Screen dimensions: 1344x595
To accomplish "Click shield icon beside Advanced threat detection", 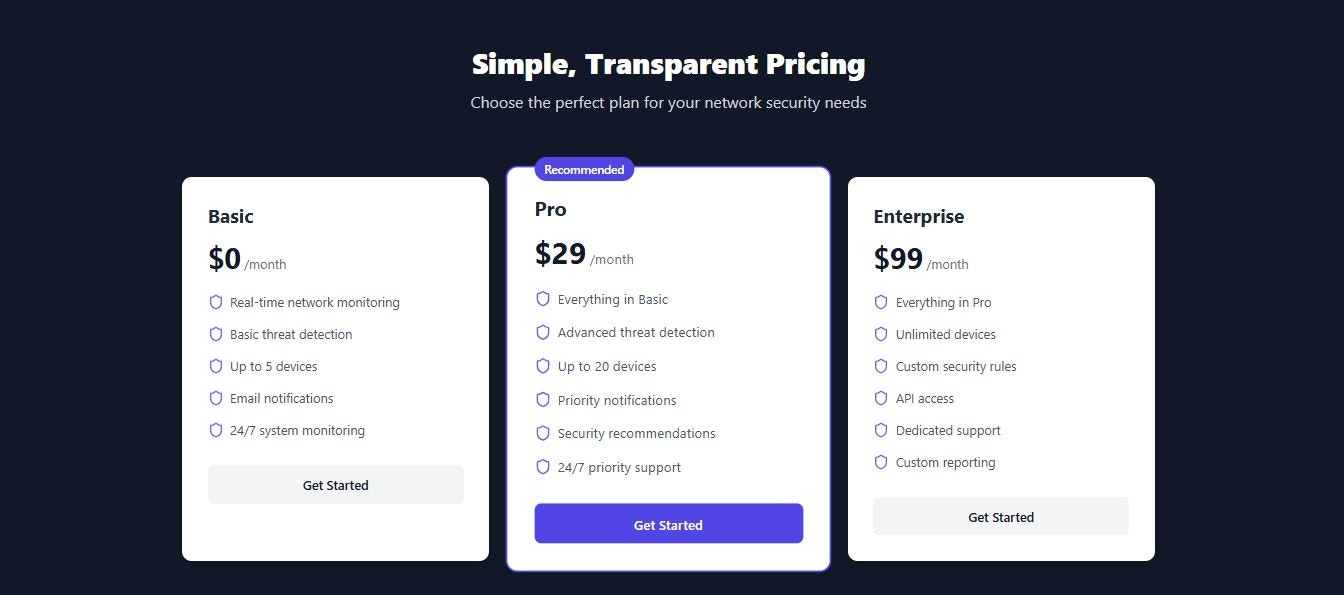I will [x=543, y=332].
